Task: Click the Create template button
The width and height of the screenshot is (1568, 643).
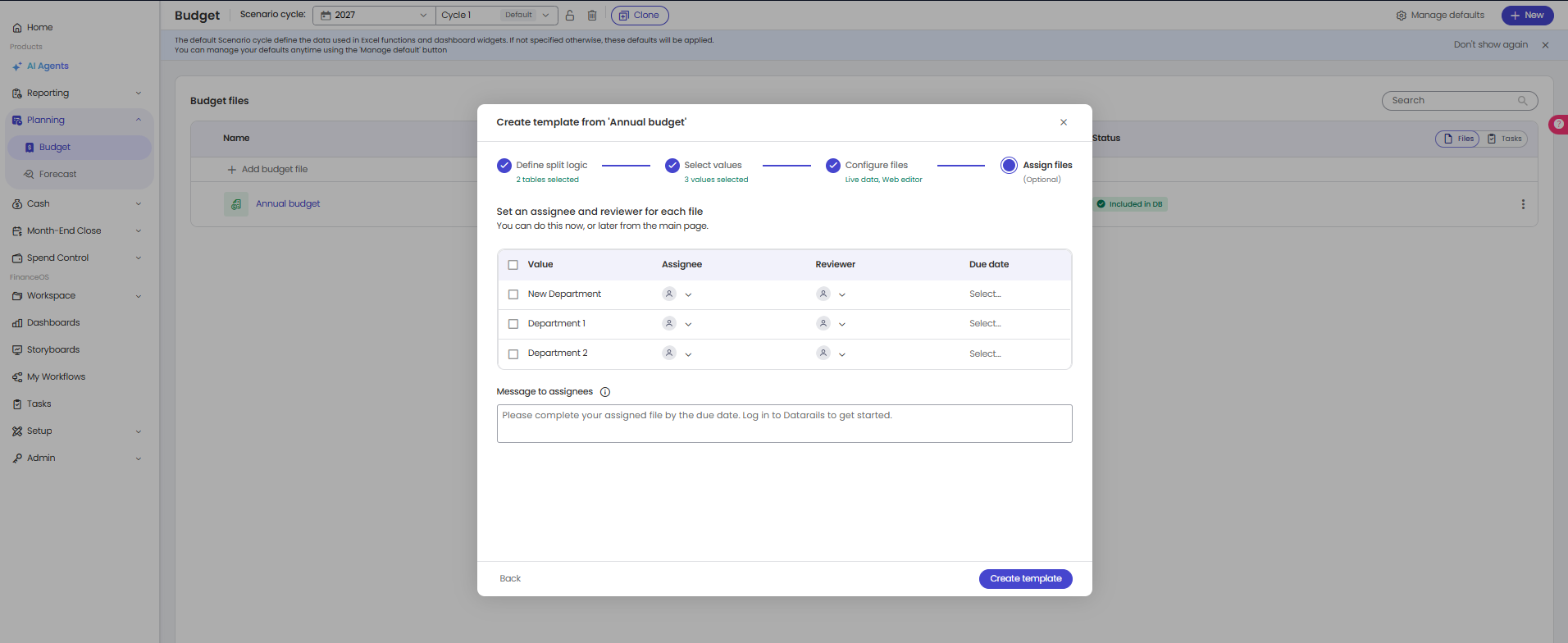Action: [1025, 579]
